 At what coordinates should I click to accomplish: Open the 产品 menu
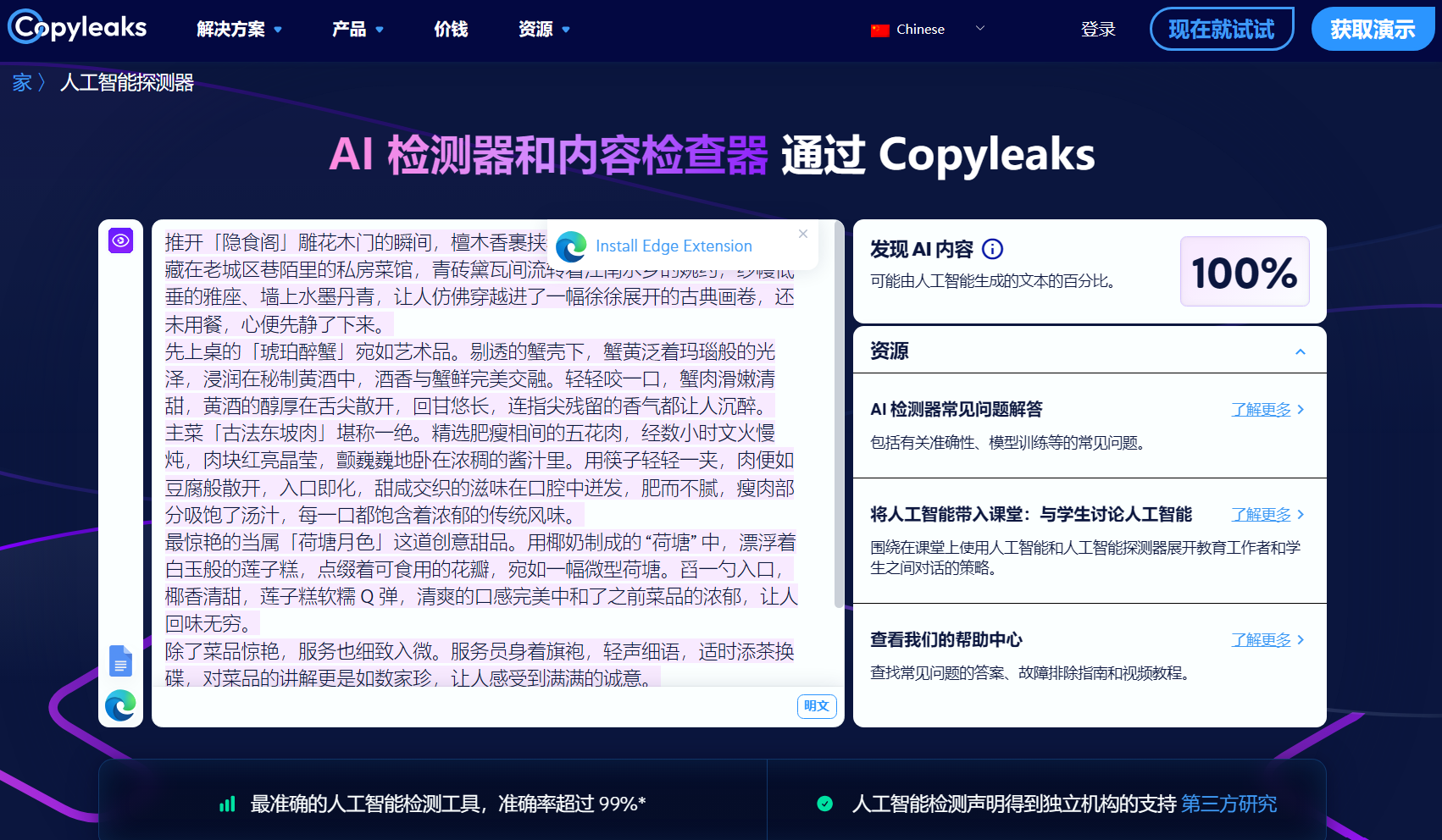(358, 30)
